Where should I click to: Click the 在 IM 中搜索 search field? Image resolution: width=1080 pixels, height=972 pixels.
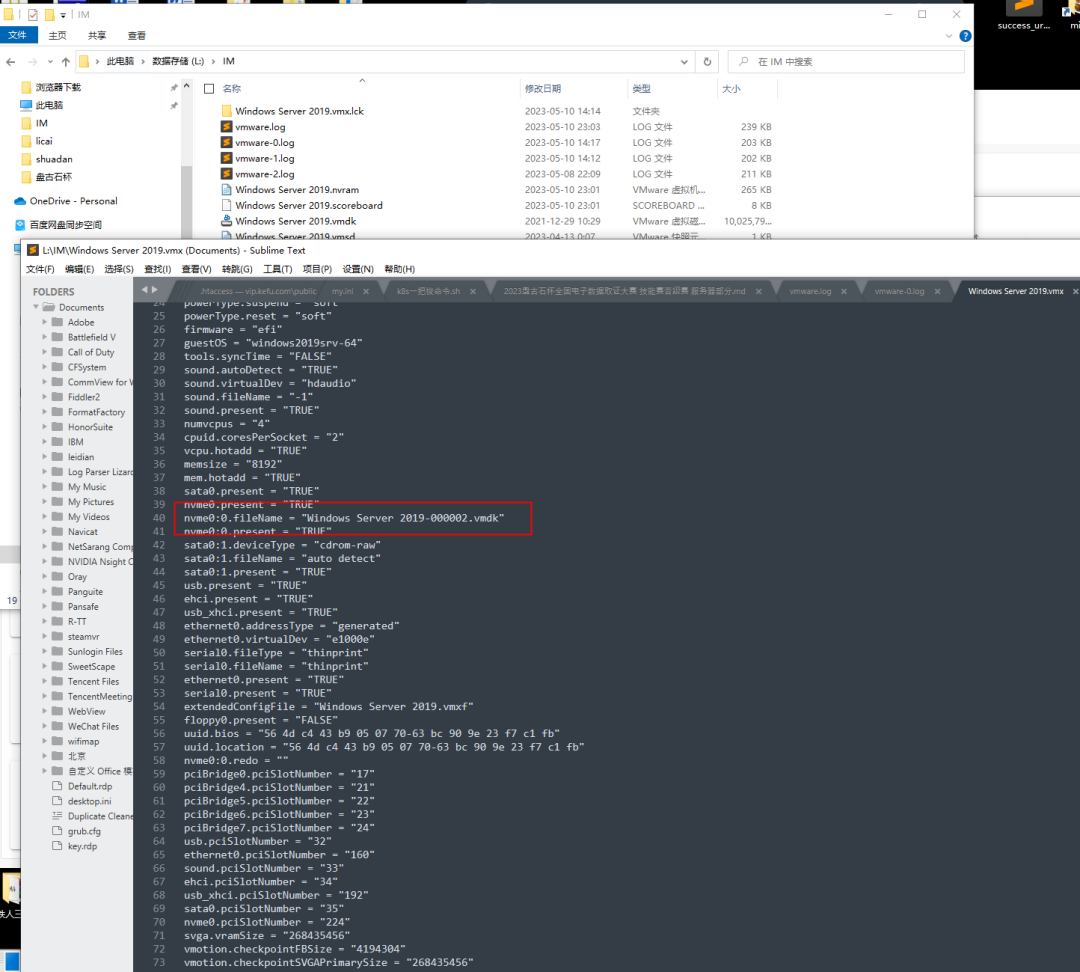point(846,62)
